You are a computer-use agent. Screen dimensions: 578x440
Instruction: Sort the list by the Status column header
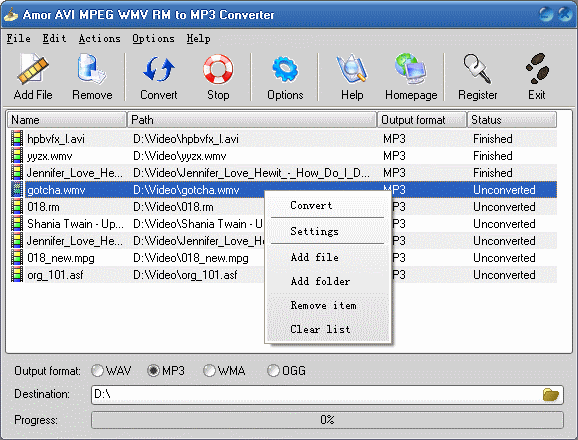512,120
